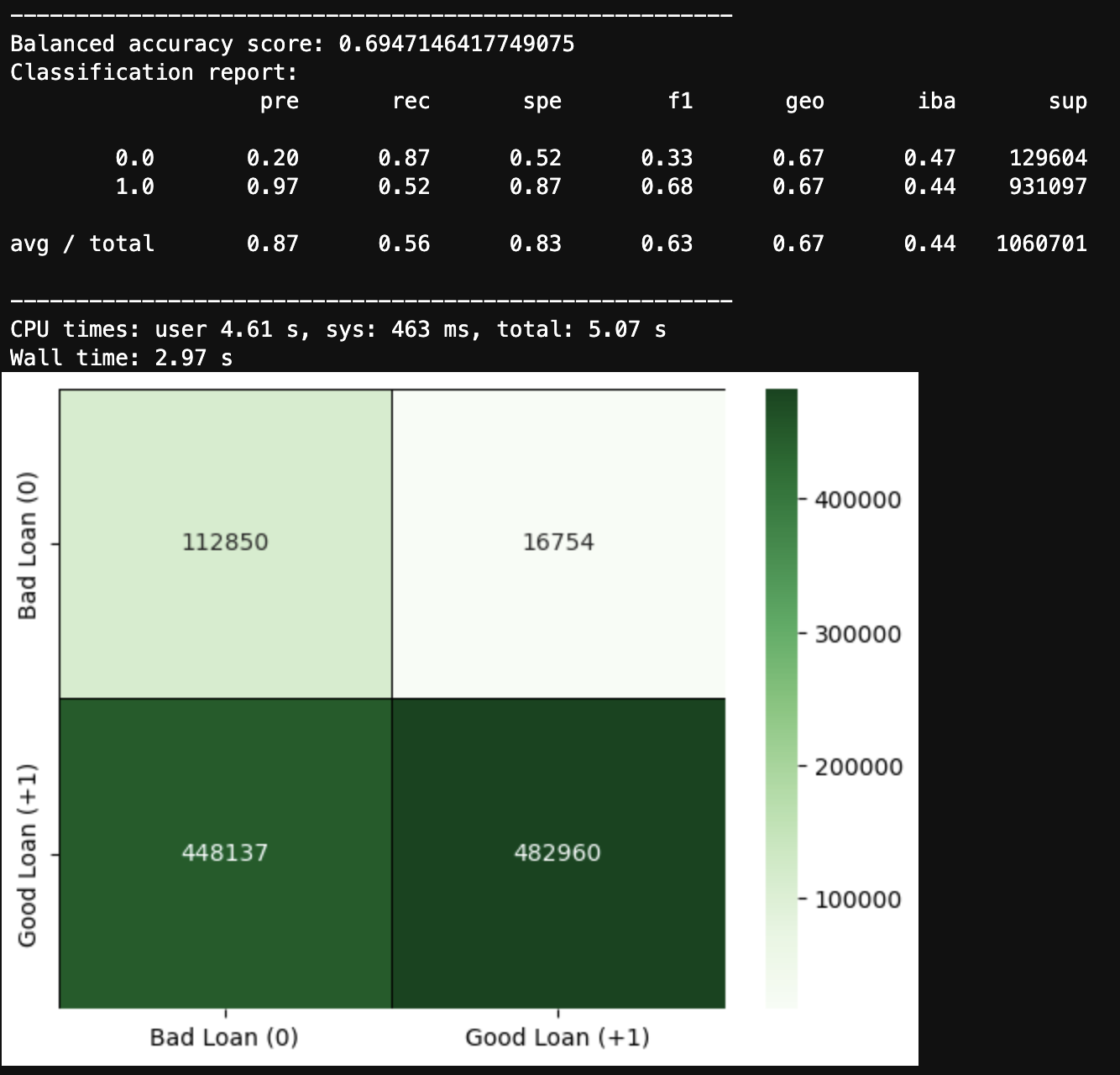Click average precision 0.87 in avg / total row
Viewport: 1120px width, 1075px height.
[272, 244]
